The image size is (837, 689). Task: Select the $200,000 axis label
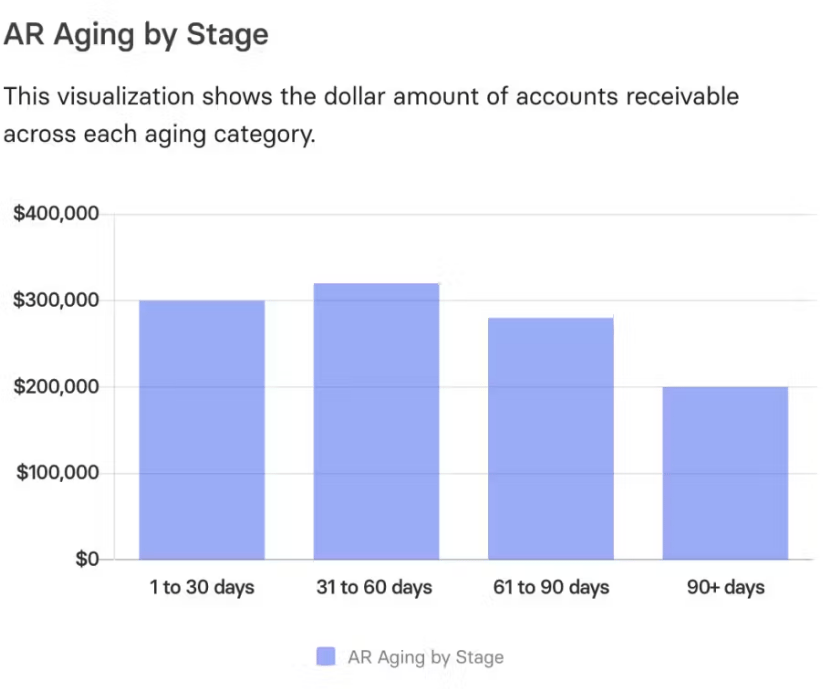56,386
